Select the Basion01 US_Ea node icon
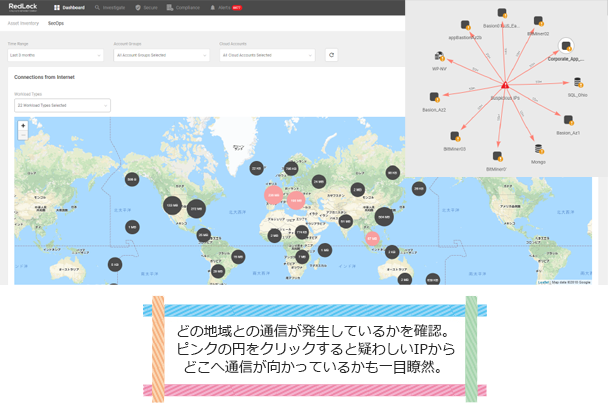608x403 pixels. tap(502, 13)
